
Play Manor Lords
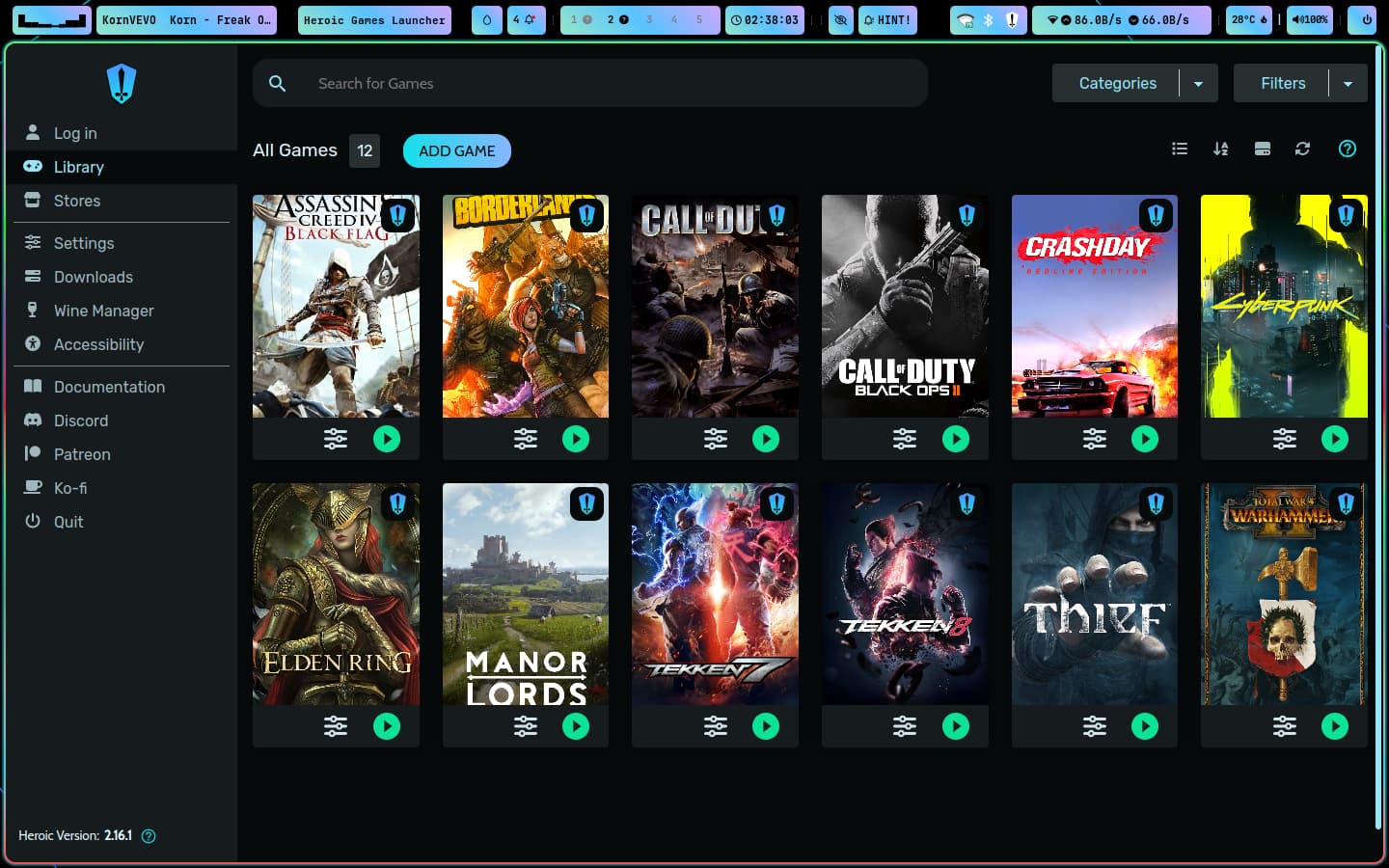(x=576, y=726)
